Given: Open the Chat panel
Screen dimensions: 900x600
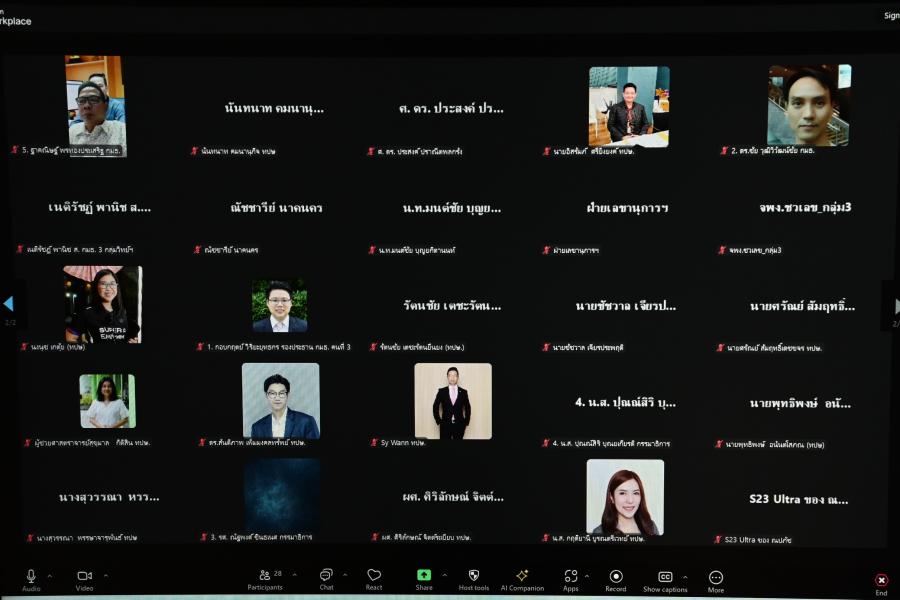Looking at the screenshot, I should tap(326, 576).
